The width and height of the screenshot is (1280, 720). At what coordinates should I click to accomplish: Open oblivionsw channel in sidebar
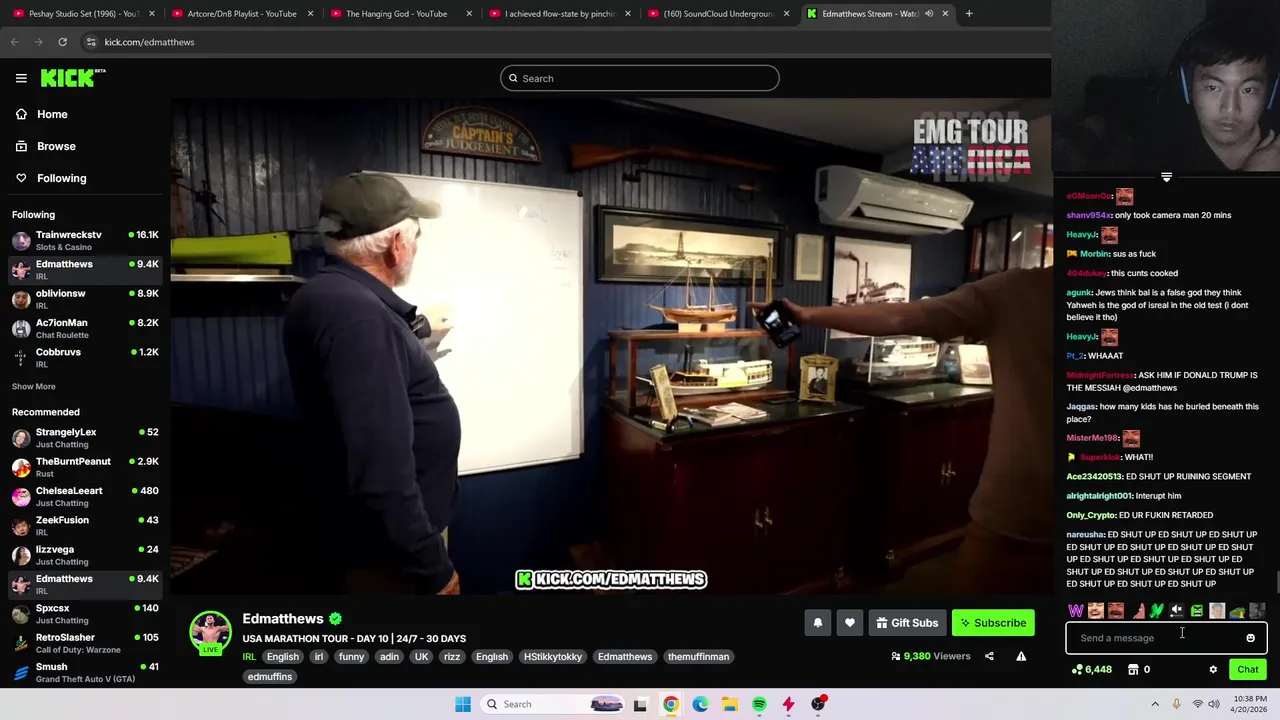pyautogui.click(x=85, y=299)
